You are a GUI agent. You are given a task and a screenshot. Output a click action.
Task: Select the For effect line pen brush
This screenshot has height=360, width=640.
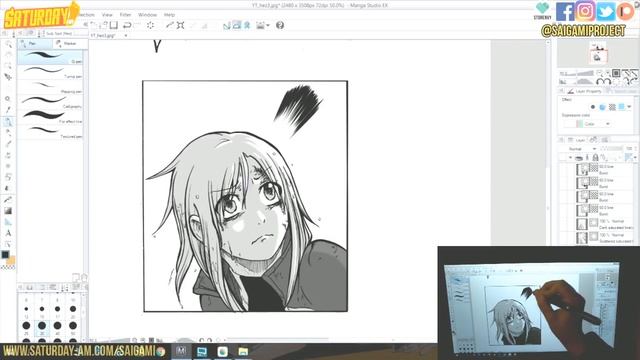click(50, 117)
